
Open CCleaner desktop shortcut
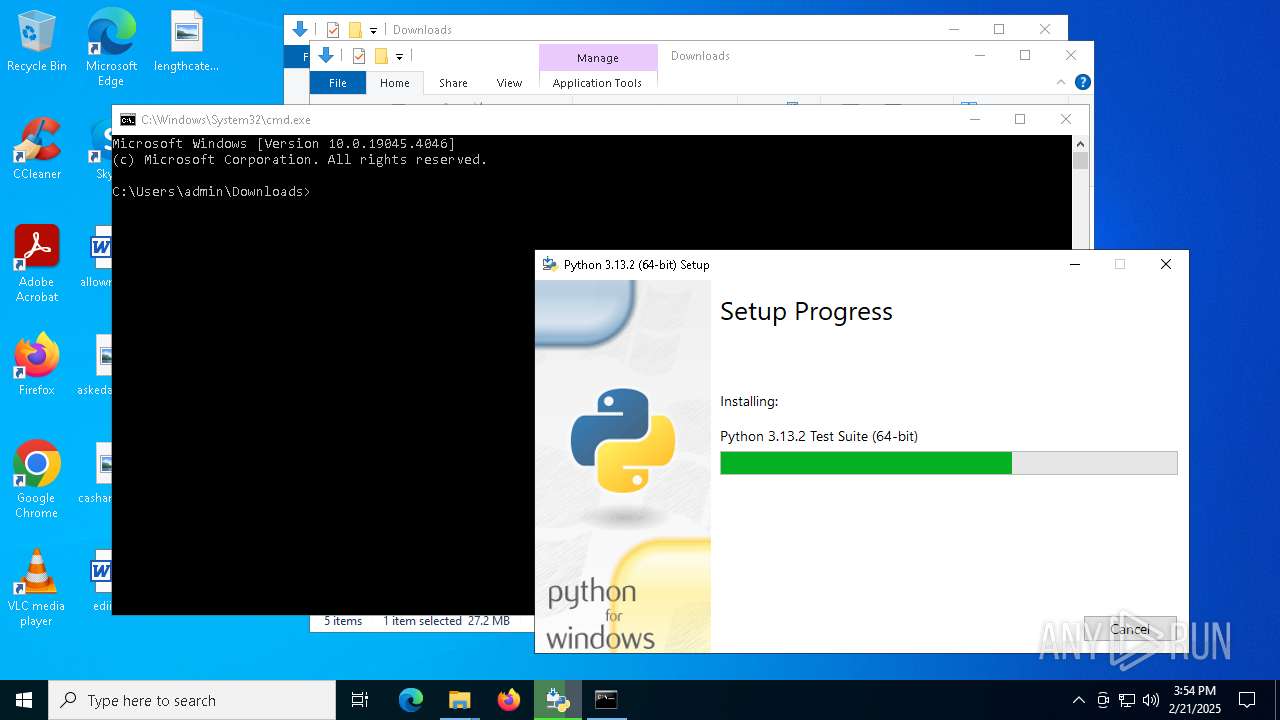pos(37,150)
